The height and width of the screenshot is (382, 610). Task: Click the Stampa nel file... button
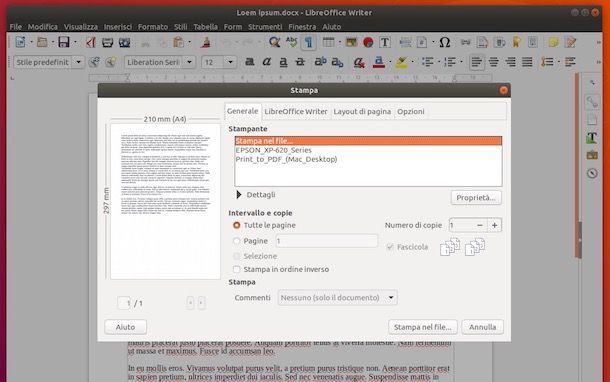(422, 327)
